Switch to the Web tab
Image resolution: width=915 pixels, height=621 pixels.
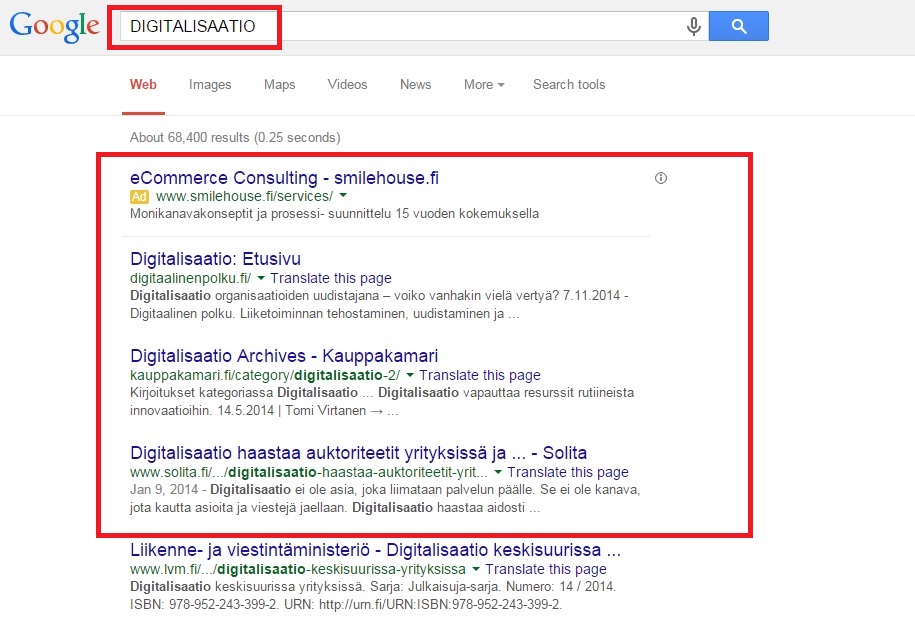pyautogui.click(x=143, y=85)
